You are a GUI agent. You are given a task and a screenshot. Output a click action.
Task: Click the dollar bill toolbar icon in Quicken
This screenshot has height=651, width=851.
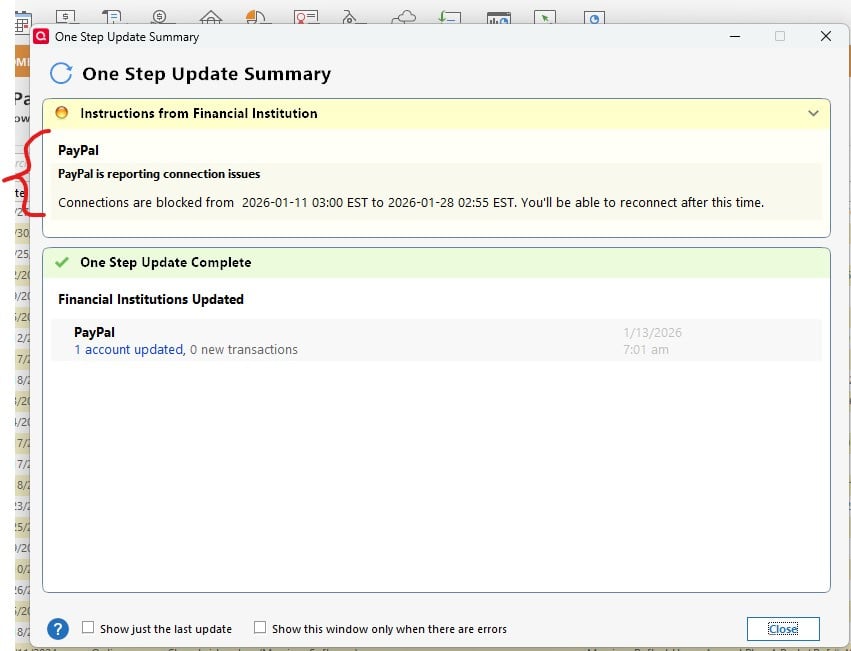click(x=66, y=17)
